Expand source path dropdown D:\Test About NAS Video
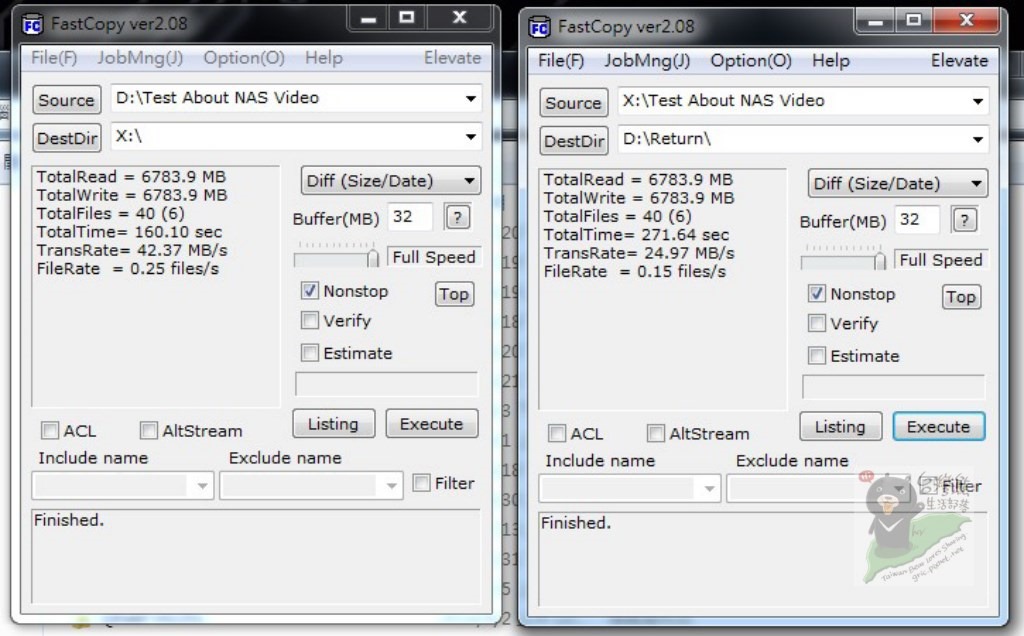This screenshot has width=1024, height=636. pos(470,99)
